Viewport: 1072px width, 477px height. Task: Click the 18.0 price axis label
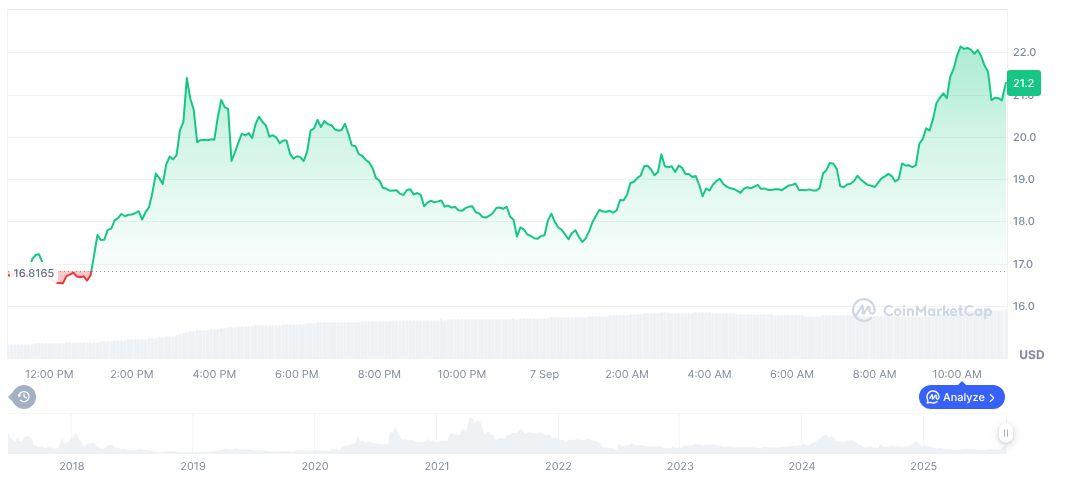(x=1024, y=222)
